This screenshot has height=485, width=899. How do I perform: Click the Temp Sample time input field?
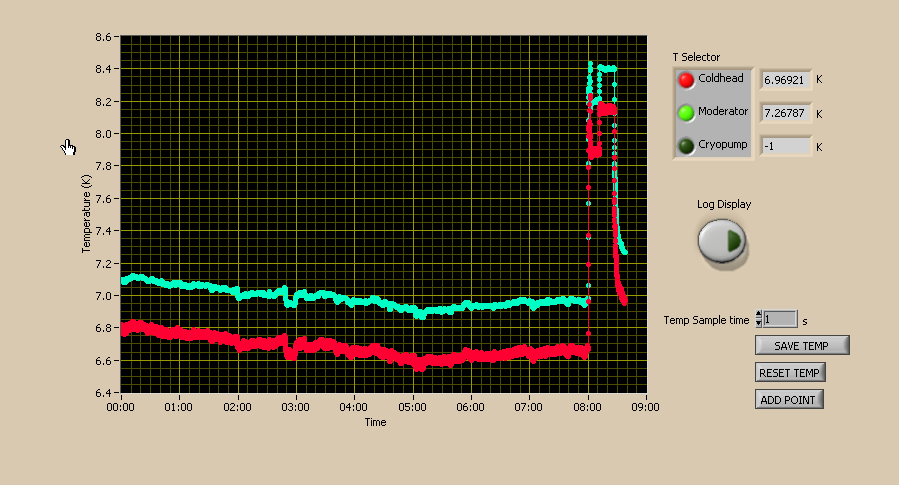click(x=780, y=319)
